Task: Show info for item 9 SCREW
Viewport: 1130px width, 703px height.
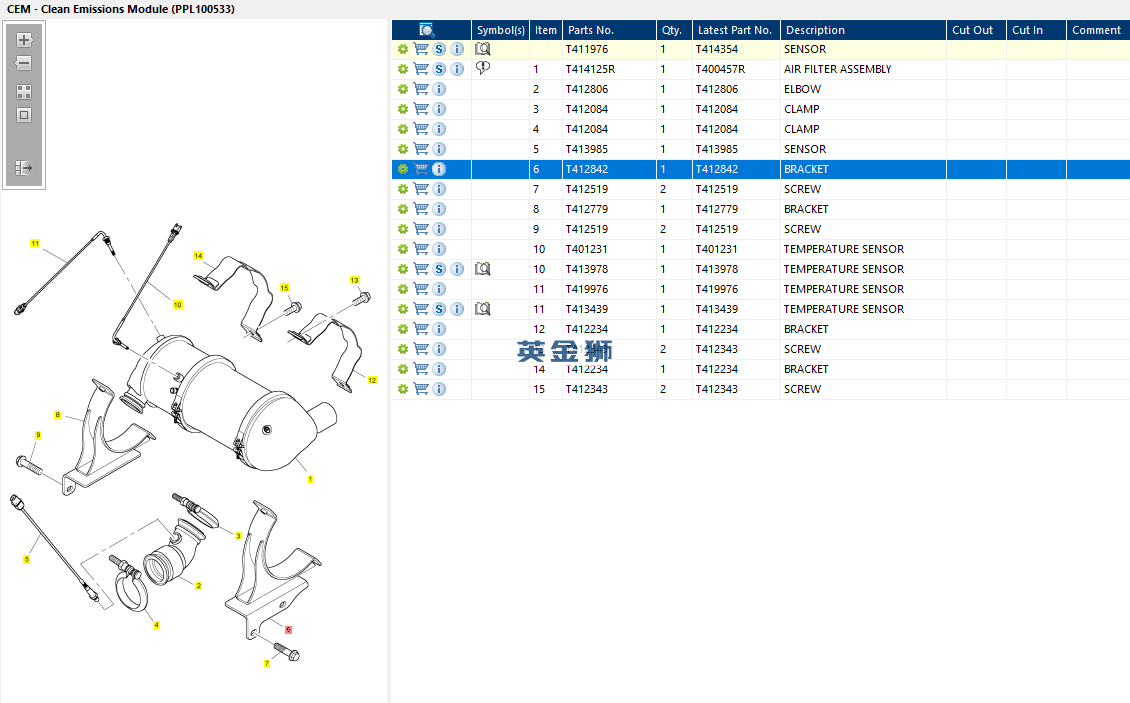Action: [439, 229]
